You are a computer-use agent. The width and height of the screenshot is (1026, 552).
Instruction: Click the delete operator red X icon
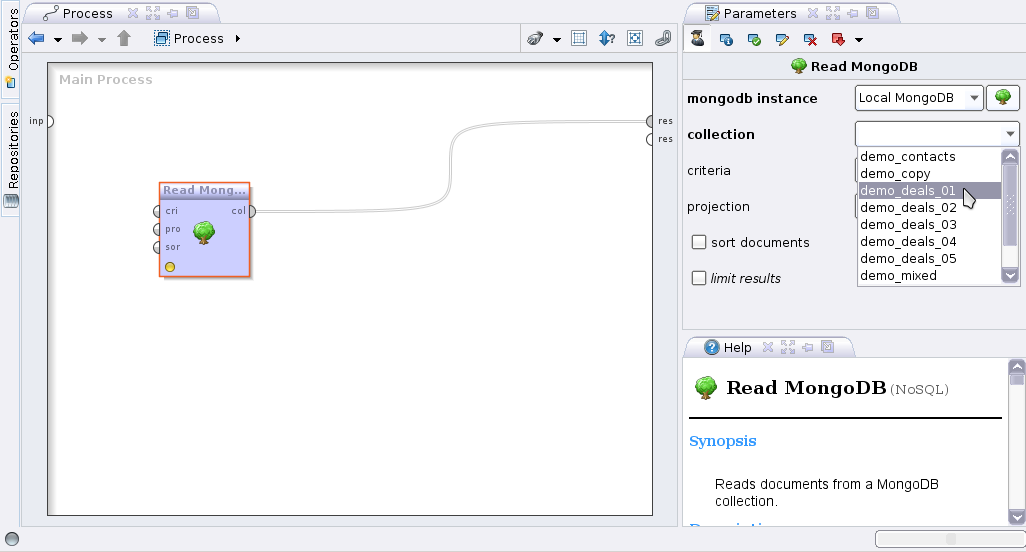(810, 39)
